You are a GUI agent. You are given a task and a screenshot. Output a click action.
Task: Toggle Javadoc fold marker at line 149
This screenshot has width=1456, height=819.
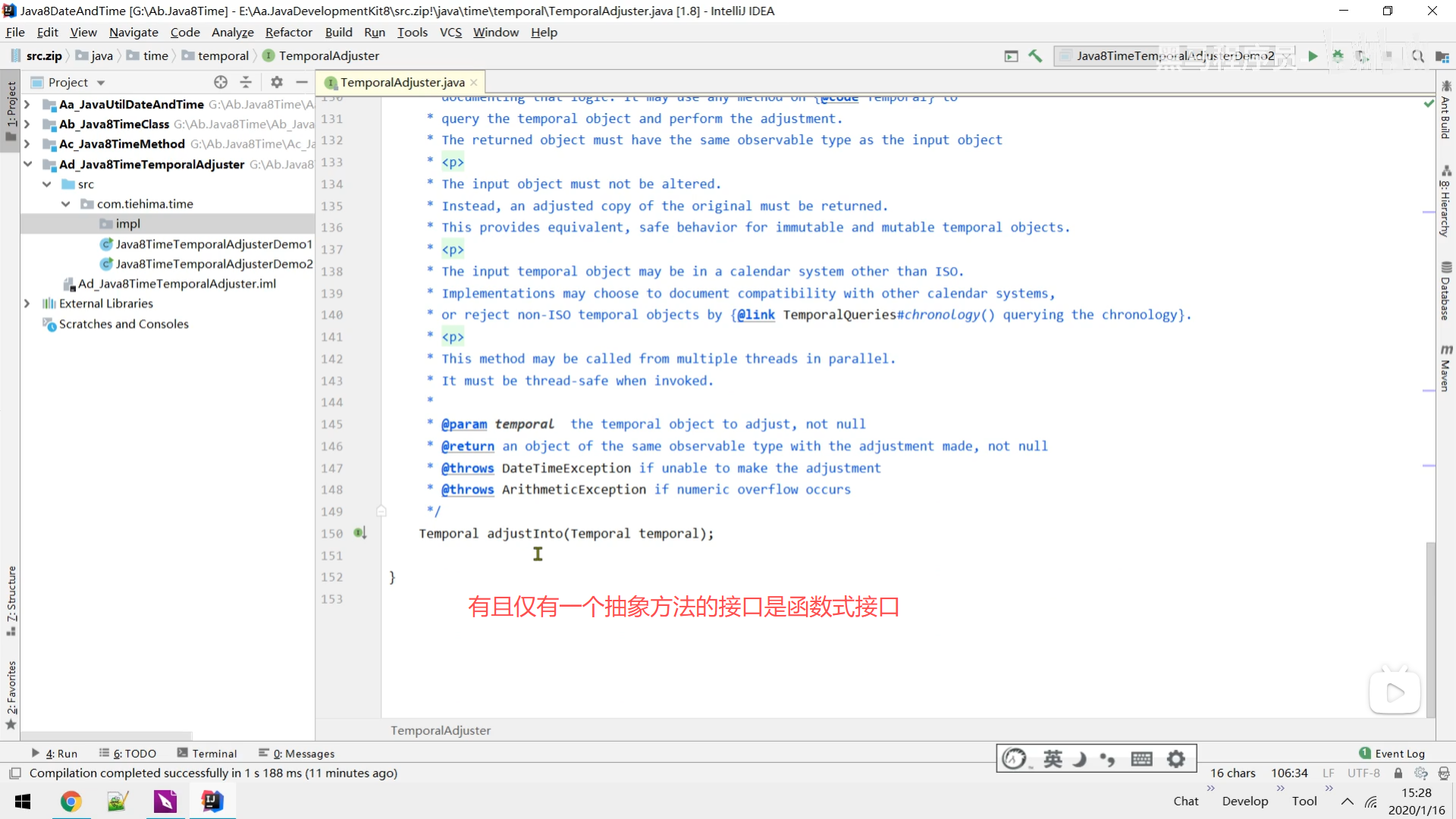click(x=381, y=512)
